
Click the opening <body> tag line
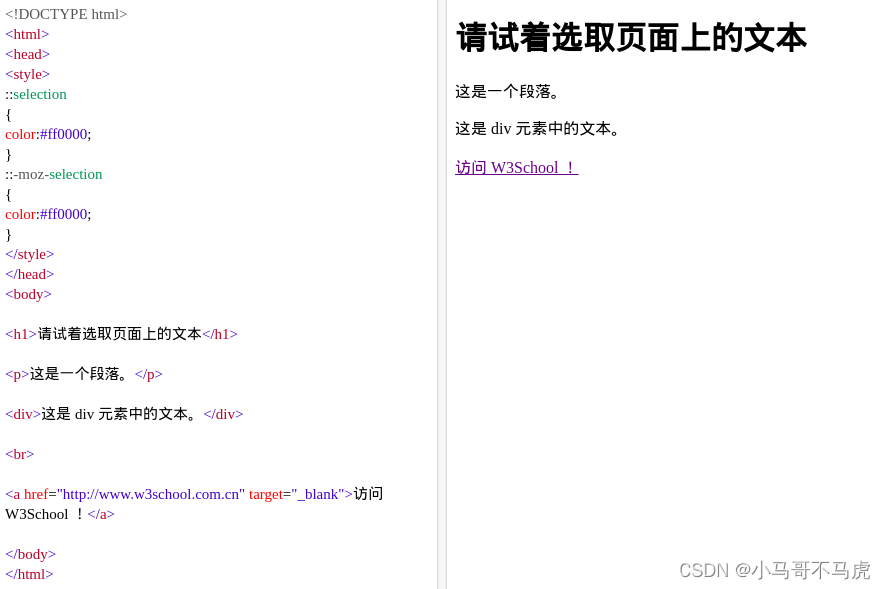pyautogui.click(x=28, y=294)
